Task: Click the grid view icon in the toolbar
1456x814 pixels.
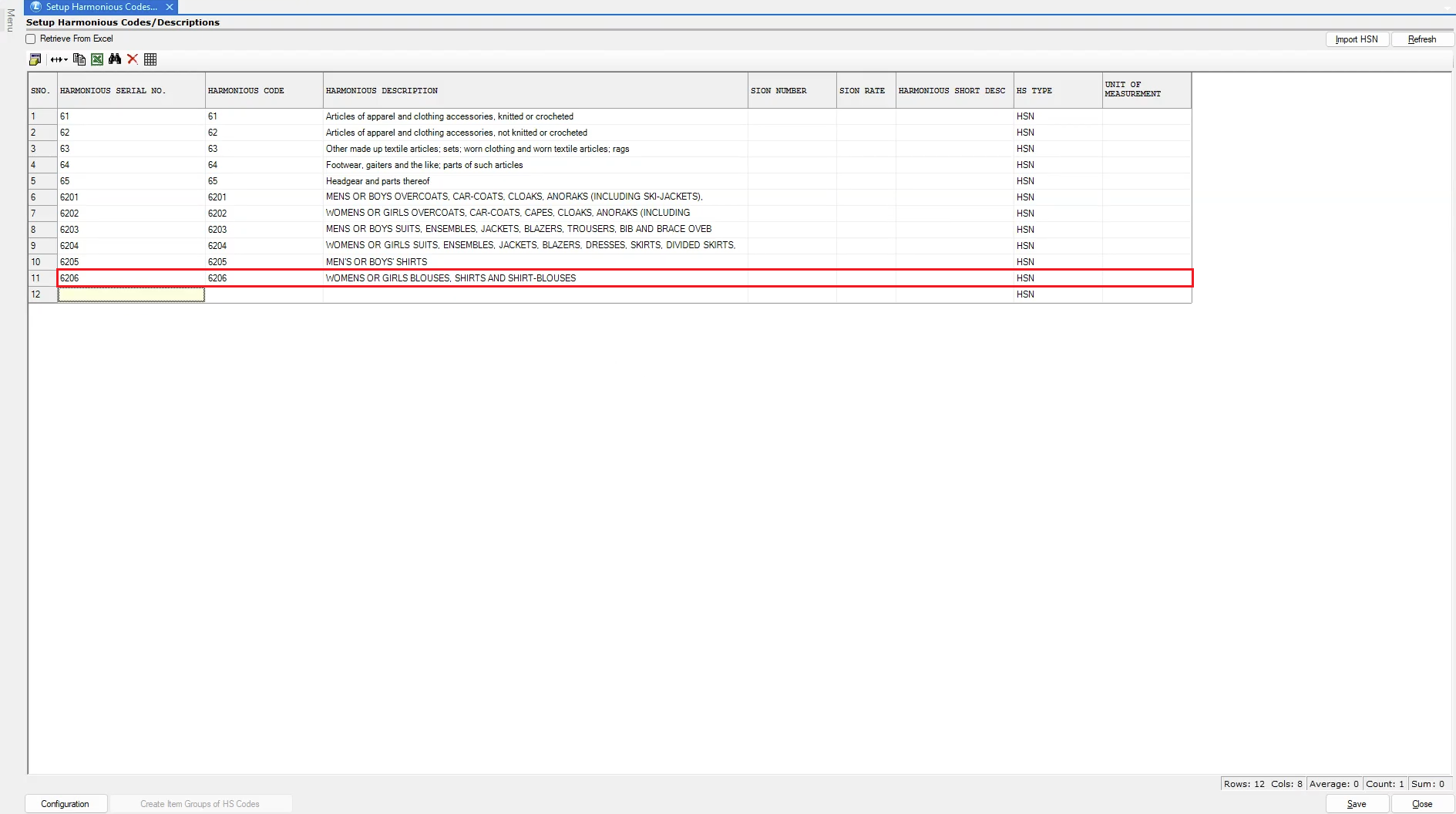Action: coord(150,59)
